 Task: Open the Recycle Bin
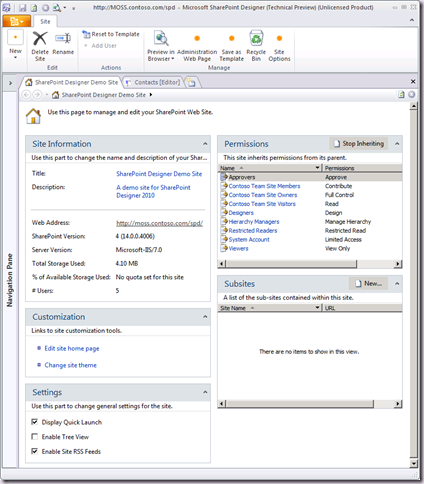pyautogui.click(x=256, y=46)
